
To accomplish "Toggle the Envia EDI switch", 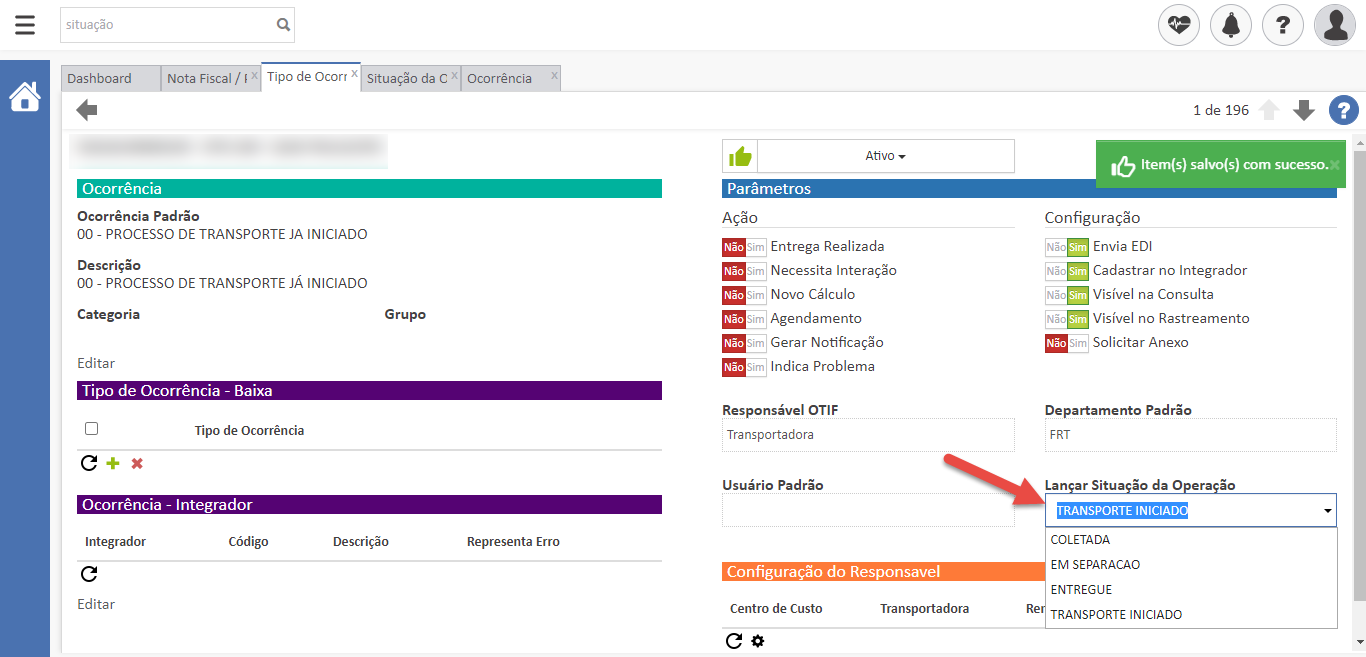I will pyautogui.click(x=1066, y=246).
